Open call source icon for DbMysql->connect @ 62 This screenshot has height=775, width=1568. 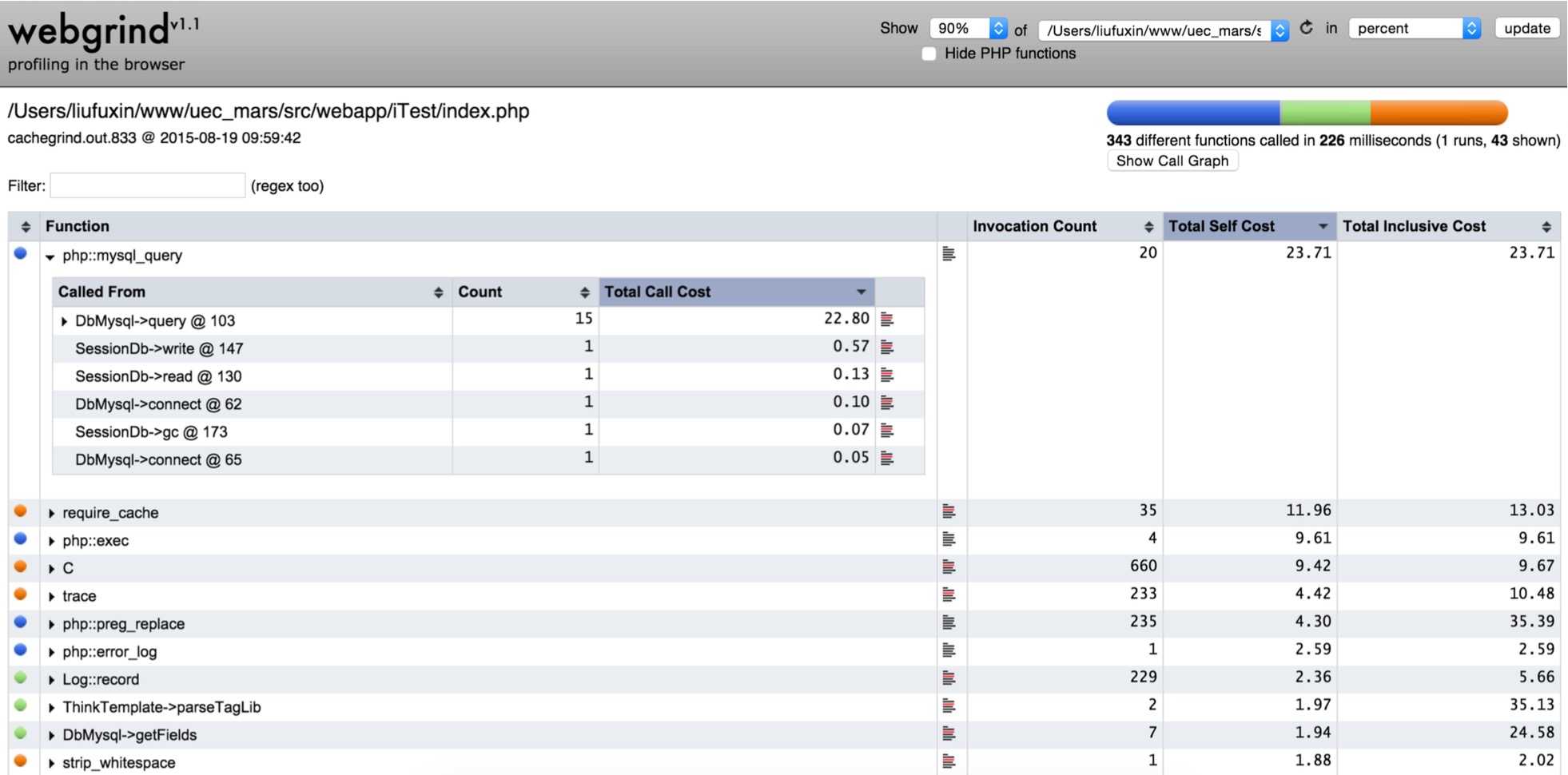tap(887, 402)
